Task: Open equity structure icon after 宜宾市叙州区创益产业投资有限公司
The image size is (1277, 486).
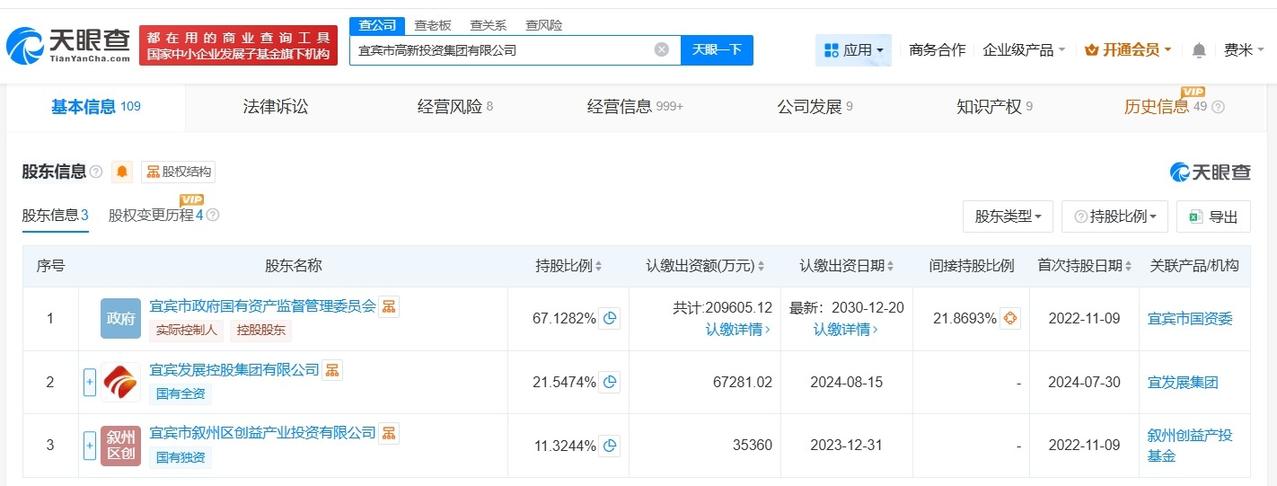Action: tap(390, 433)
